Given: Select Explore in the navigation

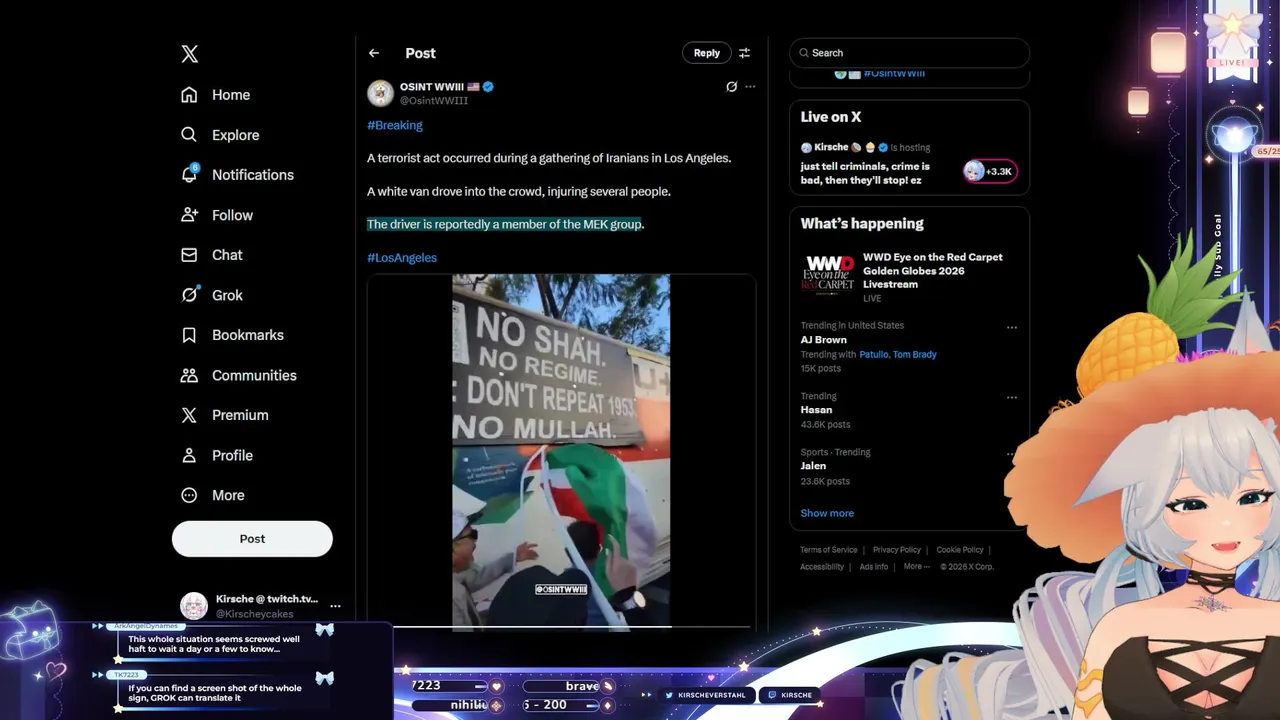Looking at the screenshot, I should pos(235,135).
